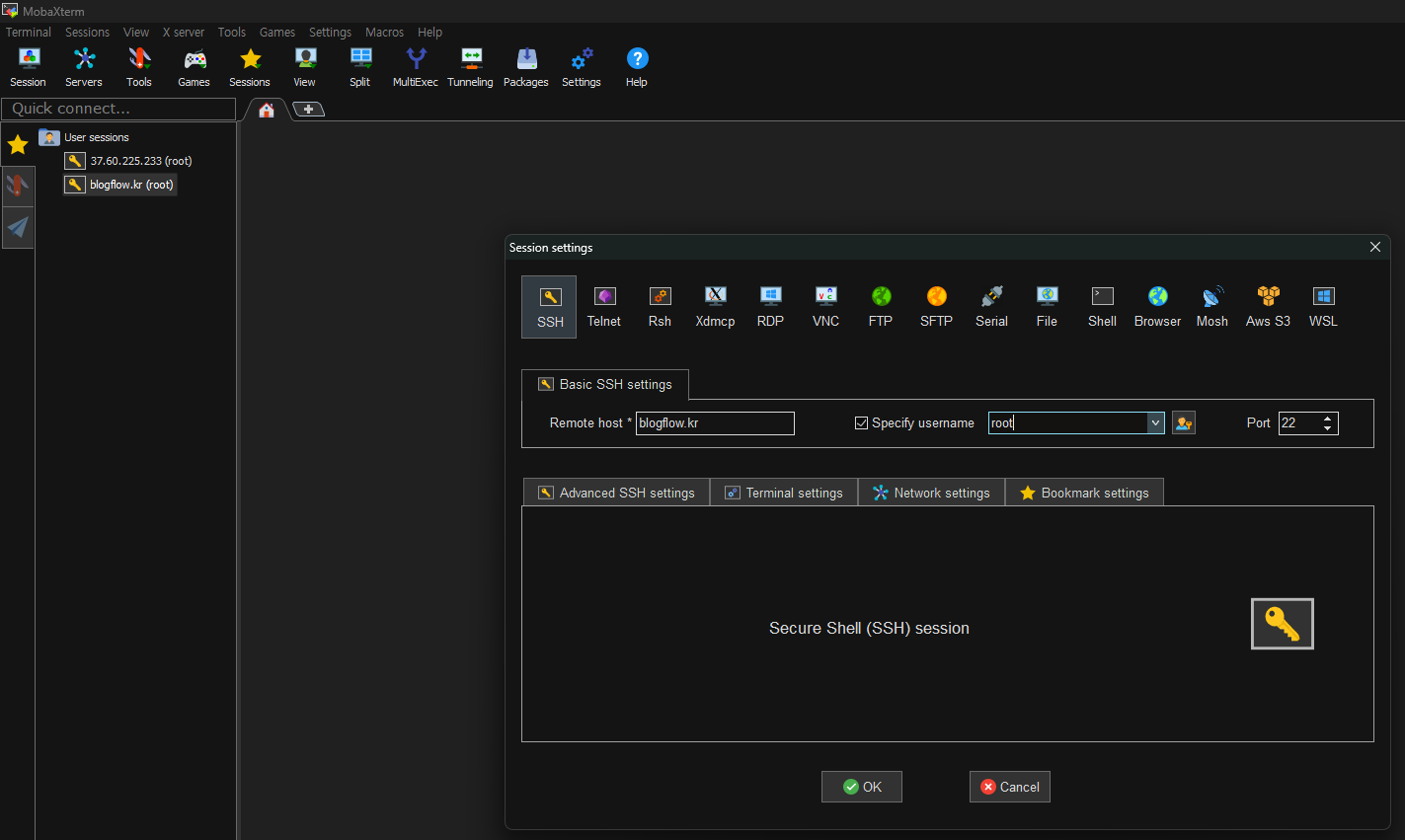Select the SFTP session type icon
Image resolution: width=1405 pixels, height=840 pixels.
point(936,306)
